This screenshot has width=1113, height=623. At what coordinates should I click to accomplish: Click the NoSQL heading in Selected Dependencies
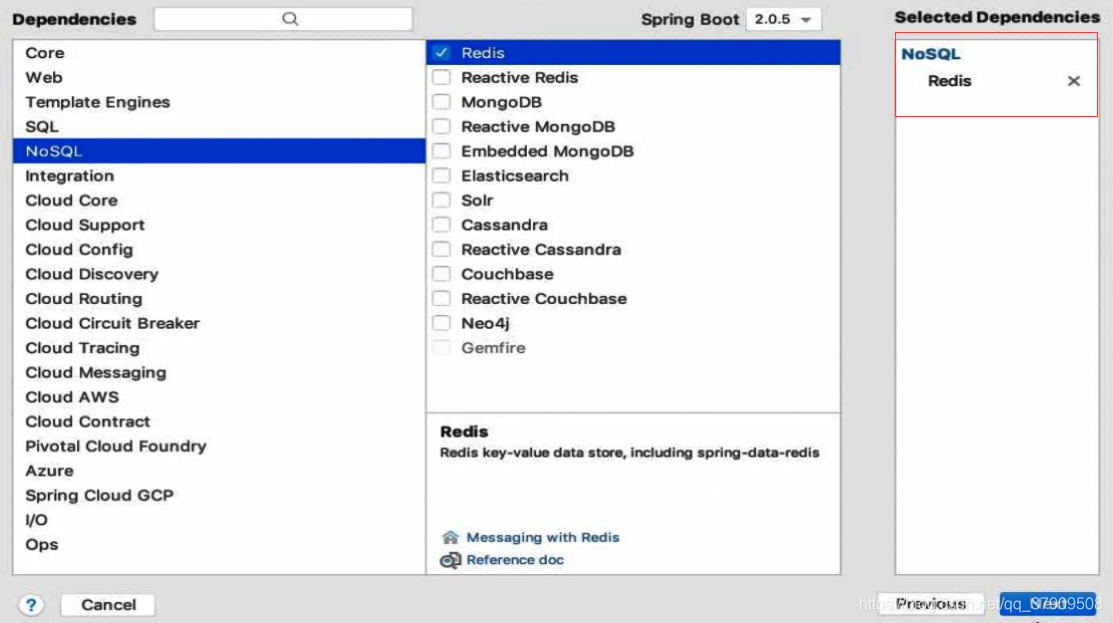(x=931, y=54)
